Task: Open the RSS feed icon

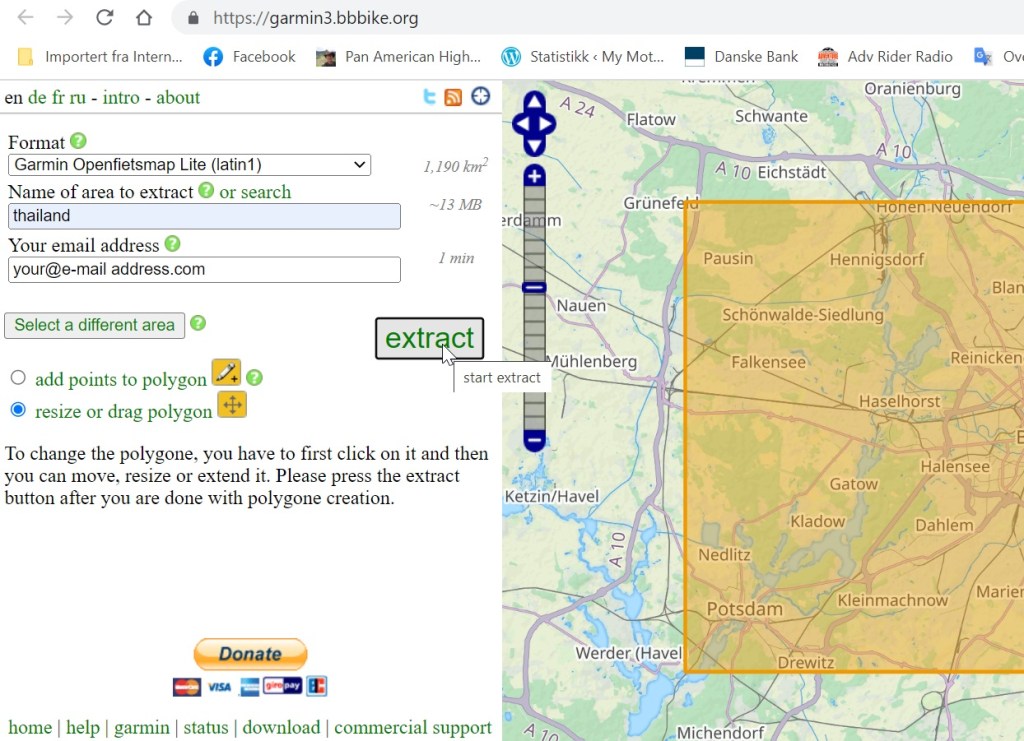Action: coord(453,97)
